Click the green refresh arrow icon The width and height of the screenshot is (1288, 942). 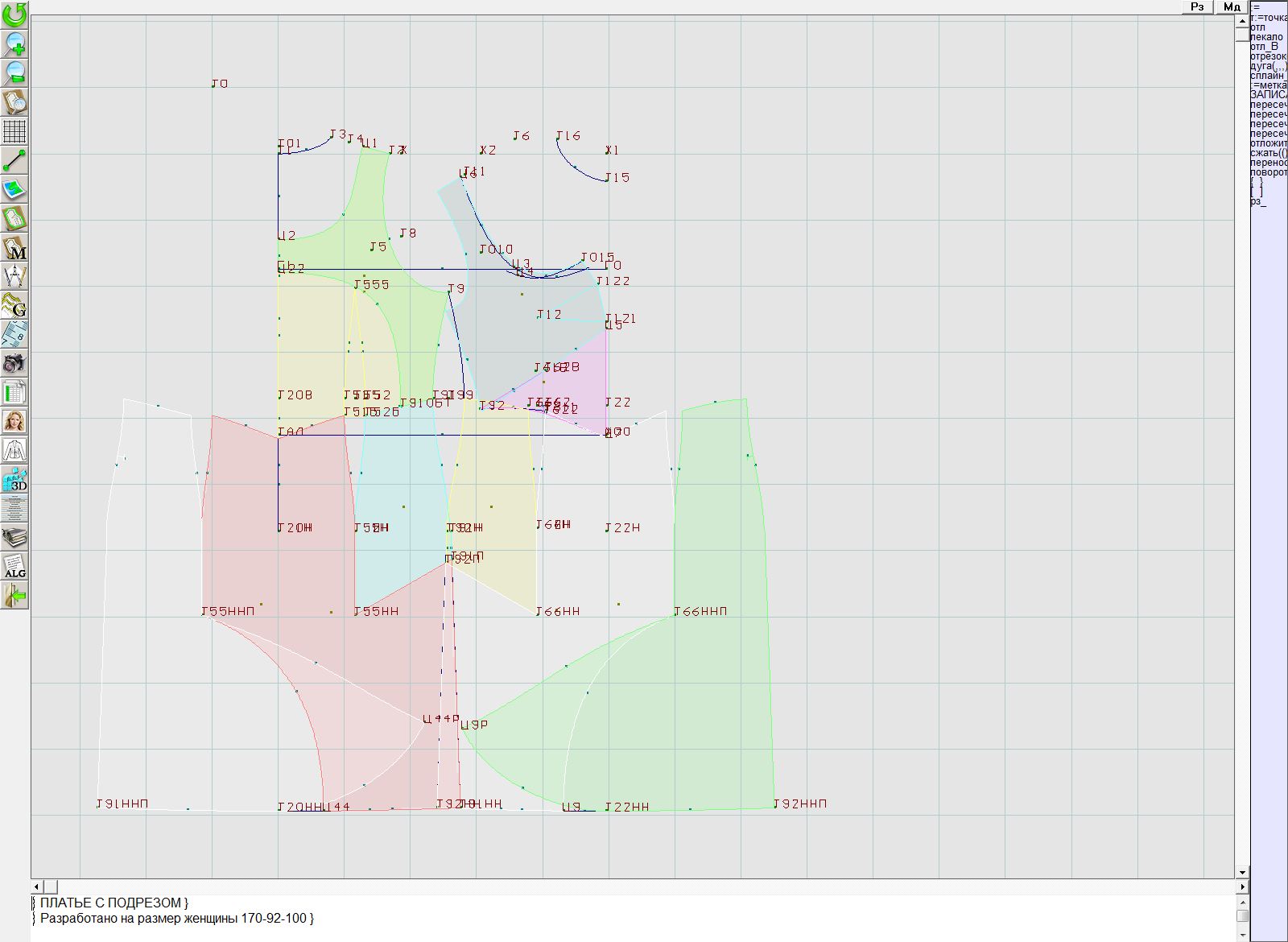[x=14, y=14]
